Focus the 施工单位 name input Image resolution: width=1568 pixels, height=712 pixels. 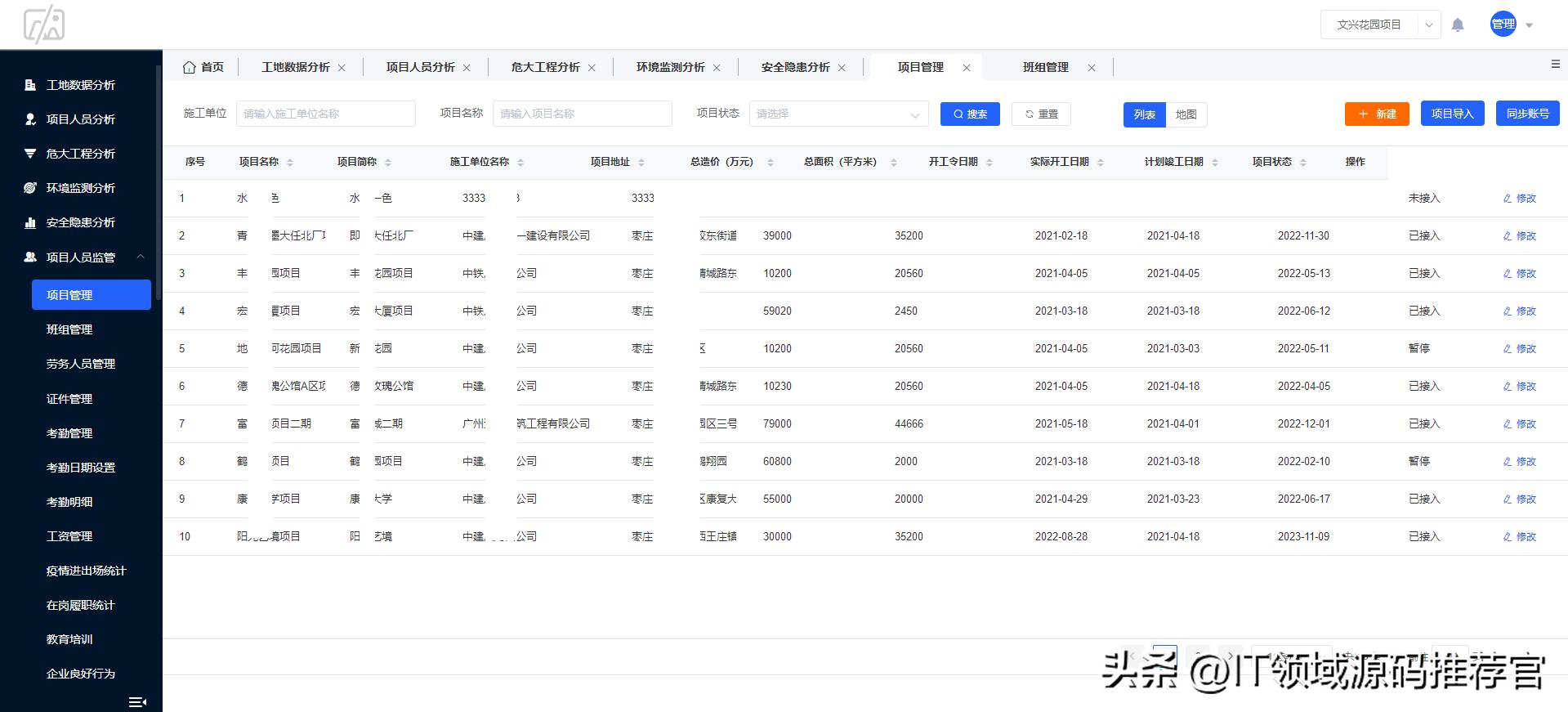coord(326,114)
